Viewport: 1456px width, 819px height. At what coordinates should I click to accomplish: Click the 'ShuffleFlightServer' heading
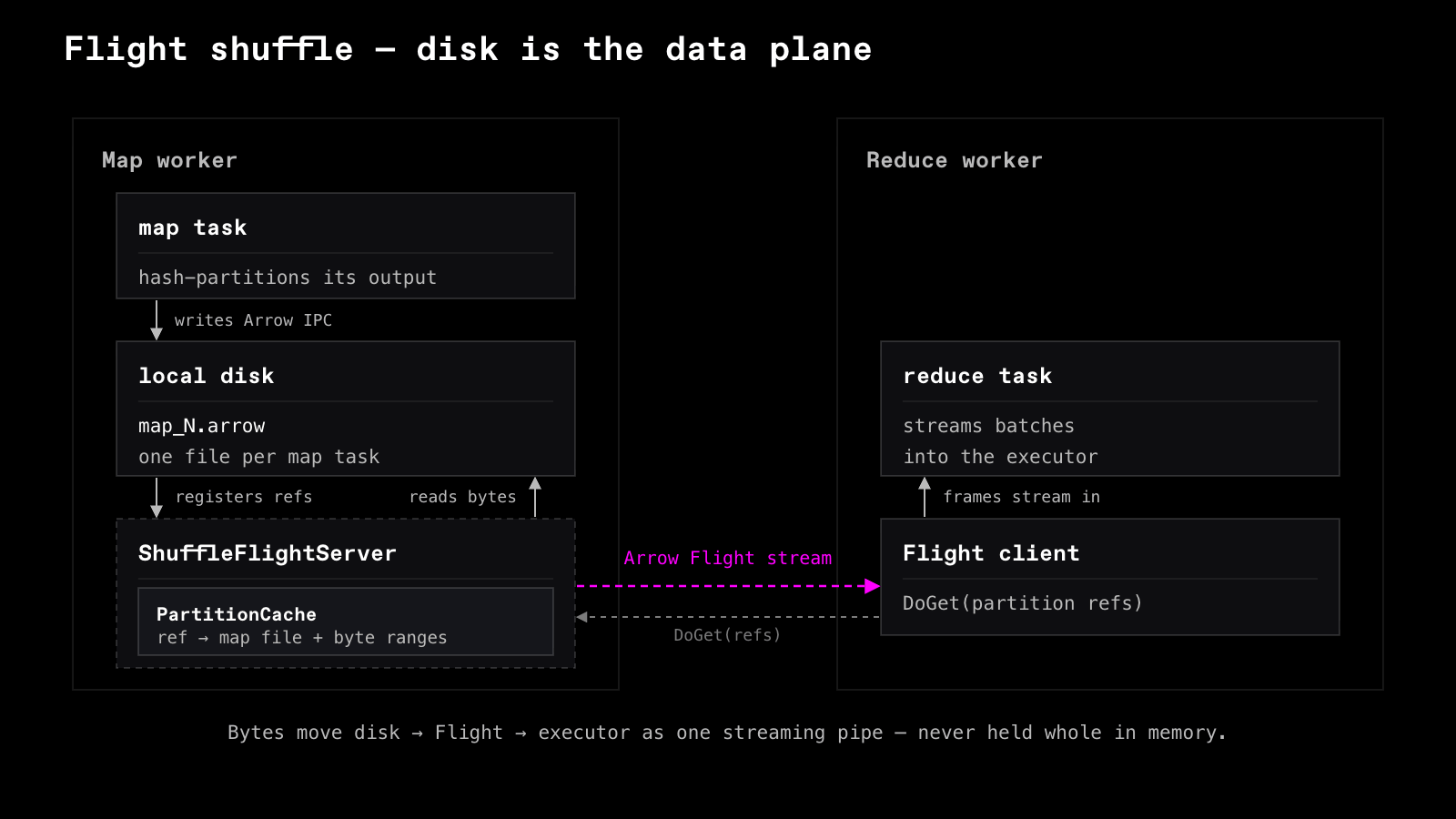click(268, 553)
